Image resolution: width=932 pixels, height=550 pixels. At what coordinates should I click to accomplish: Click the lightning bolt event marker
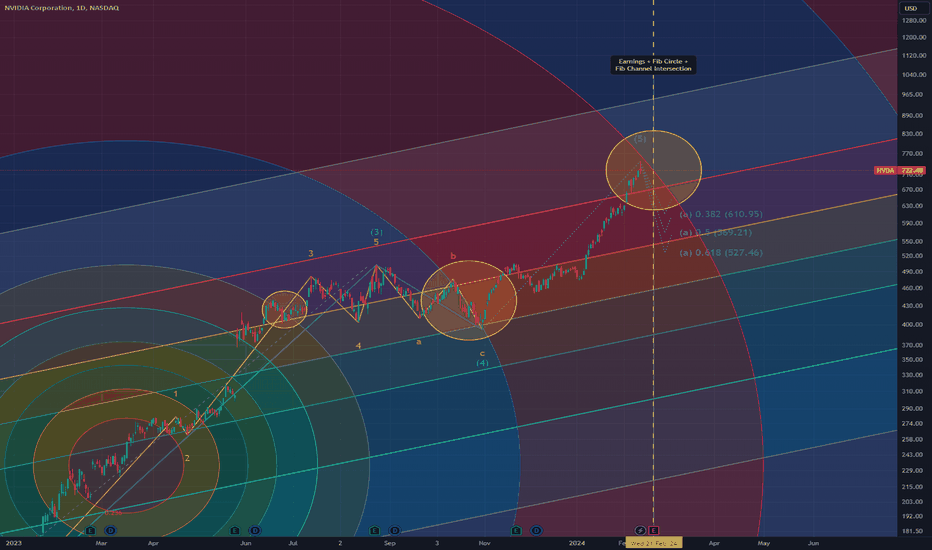(x=640, y=530)
